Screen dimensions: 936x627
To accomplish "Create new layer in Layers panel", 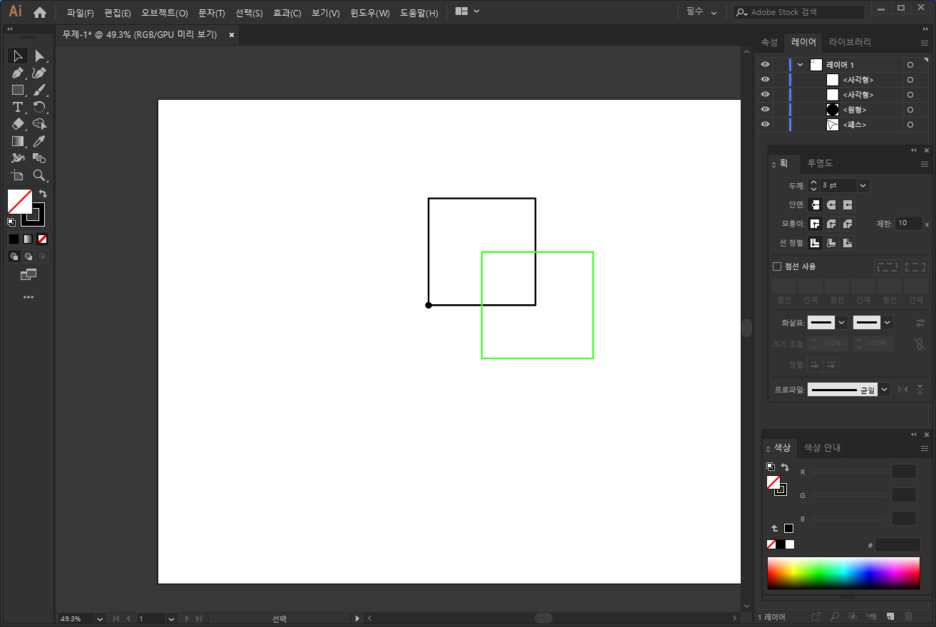I will click(890, 616).
